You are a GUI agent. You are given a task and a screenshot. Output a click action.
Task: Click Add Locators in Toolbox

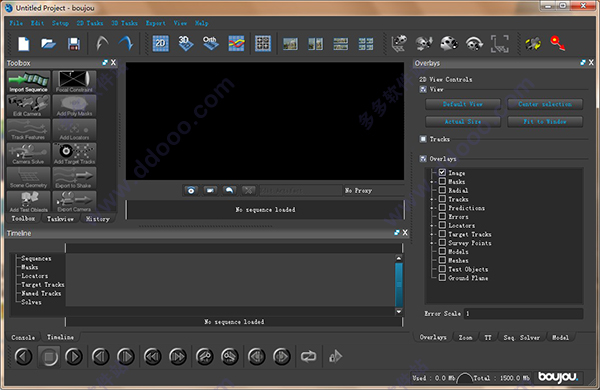[x=74, y=130]
